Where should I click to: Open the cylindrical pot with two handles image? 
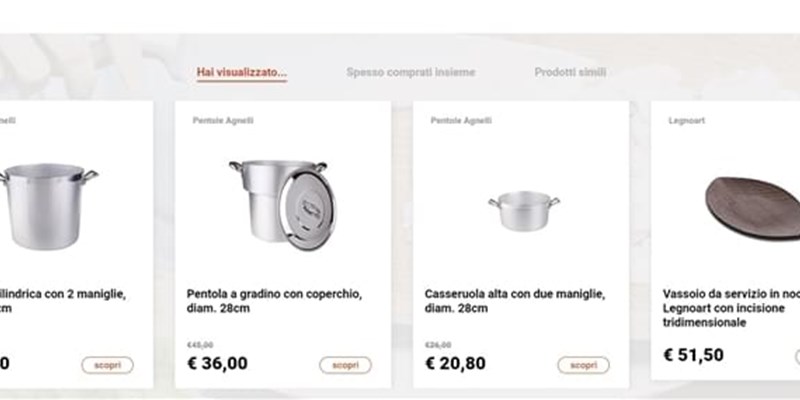pos(48,206)
